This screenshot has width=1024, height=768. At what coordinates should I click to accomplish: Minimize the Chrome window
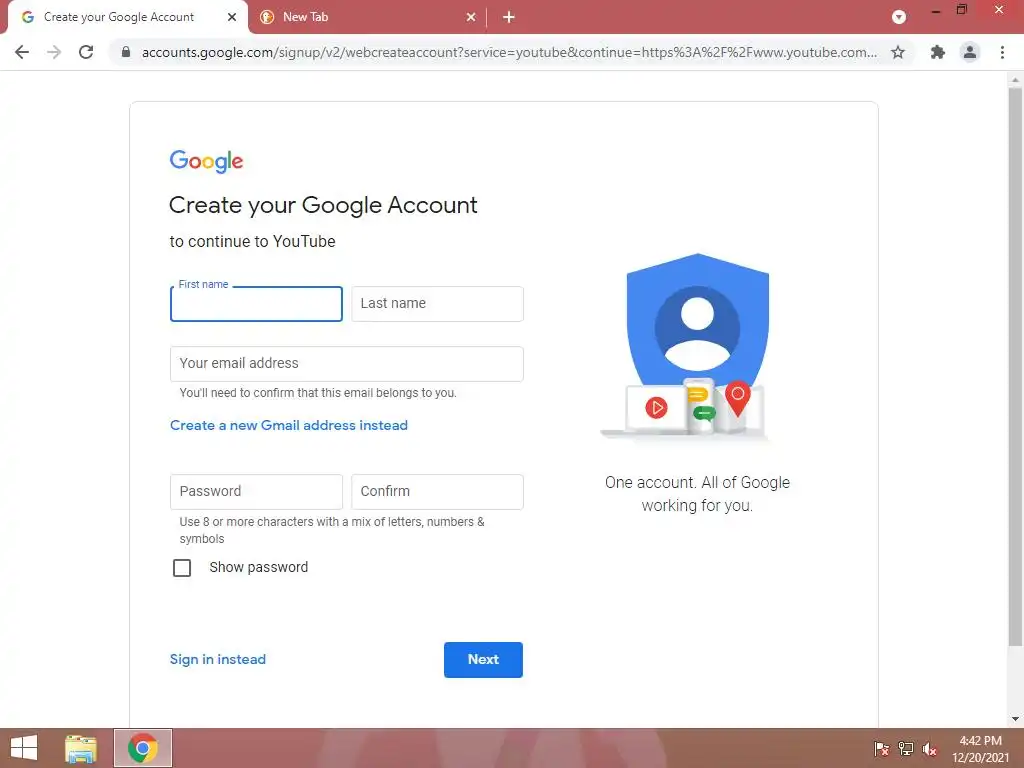pyautogui.click(x=935, y=10)
